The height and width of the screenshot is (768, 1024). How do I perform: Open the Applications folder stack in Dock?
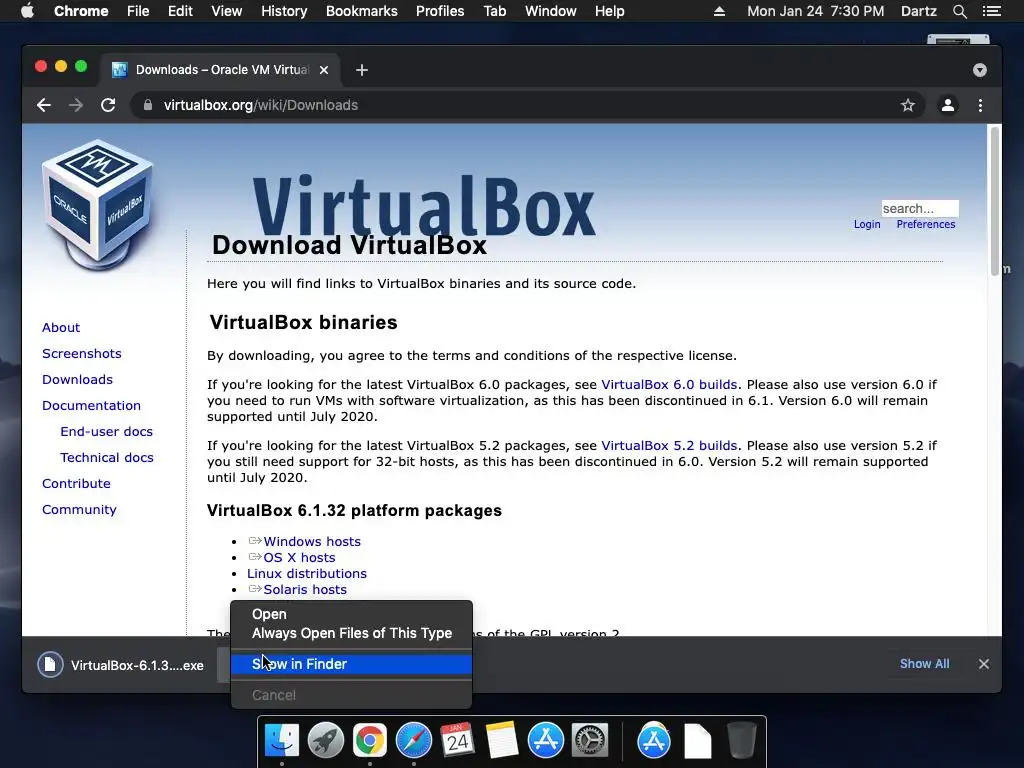point(654,741)
